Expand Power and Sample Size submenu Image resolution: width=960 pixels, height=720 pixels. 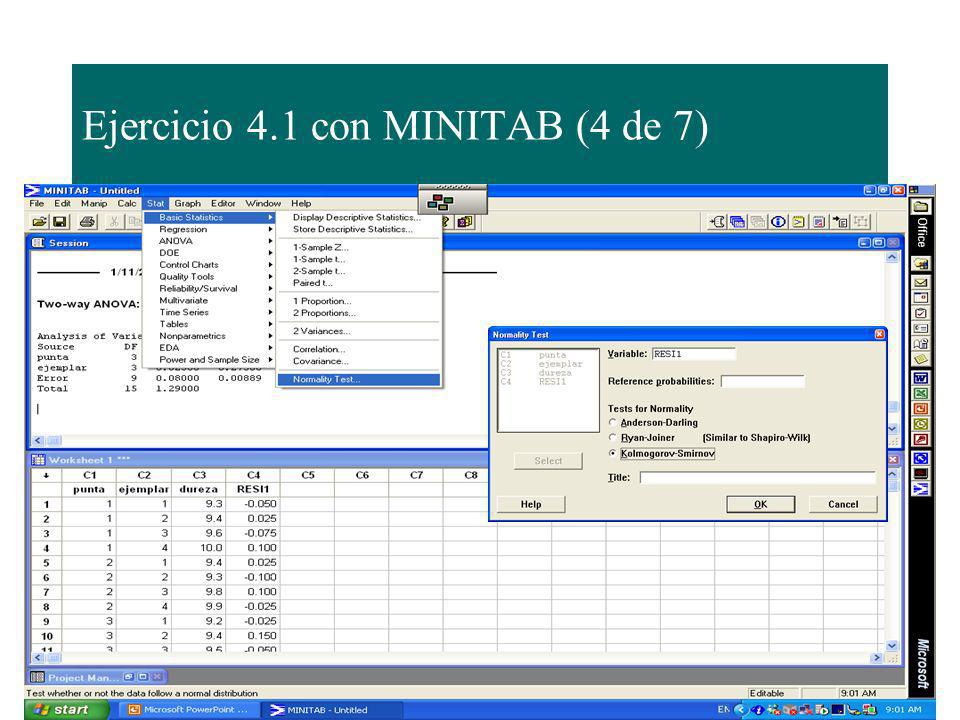click(x=209, y=359)
